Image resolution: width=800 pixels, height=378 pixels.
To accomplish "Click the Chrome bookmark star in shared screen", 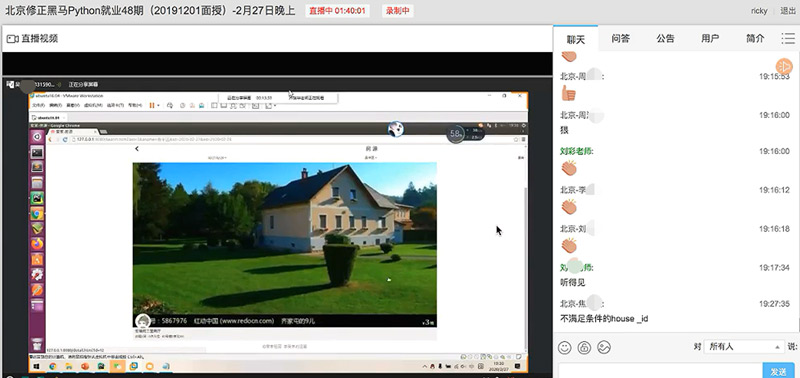I will [516, 139].
